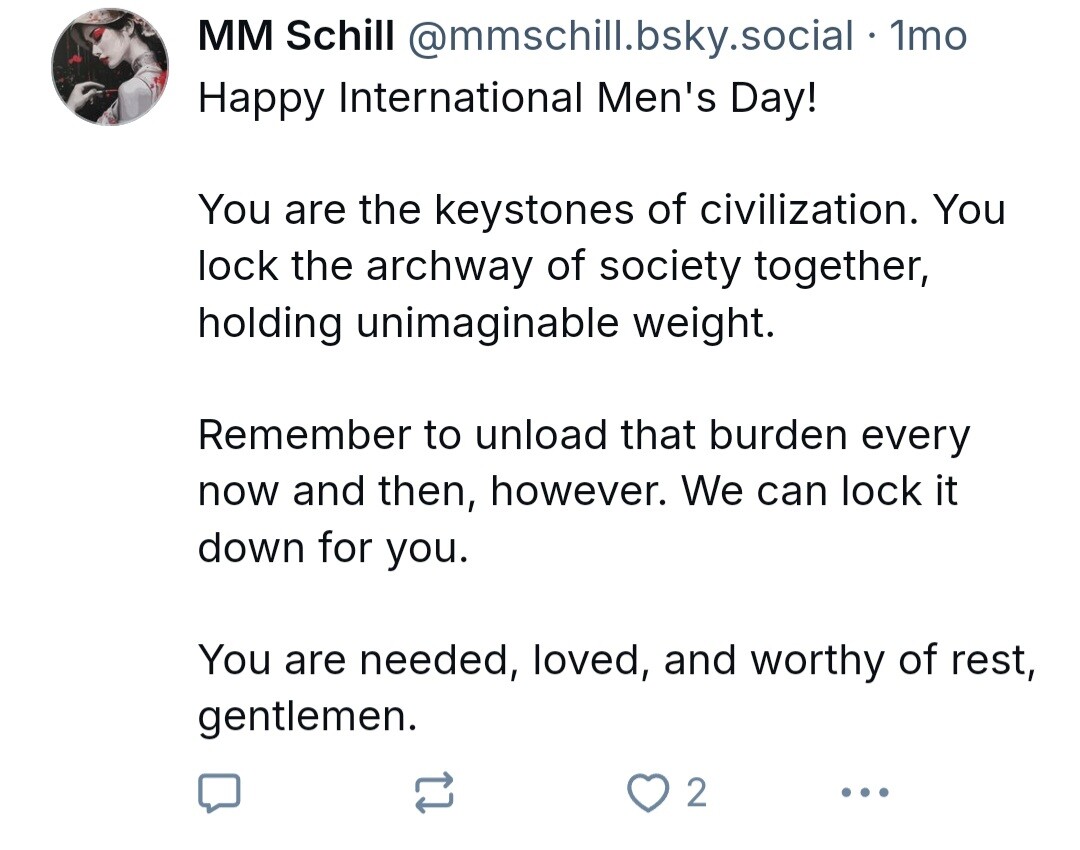Click the line "holding unimaginable weight."
The height and width of the screenshot is (850, 1080).
point(486,322)
